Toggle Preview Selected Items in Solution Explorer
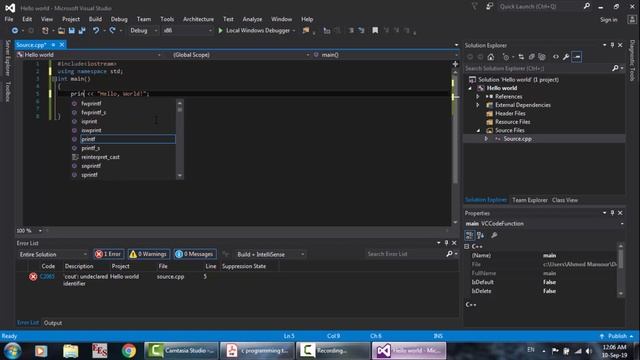This screenshot has height=360, width=640. pos(577,57)
